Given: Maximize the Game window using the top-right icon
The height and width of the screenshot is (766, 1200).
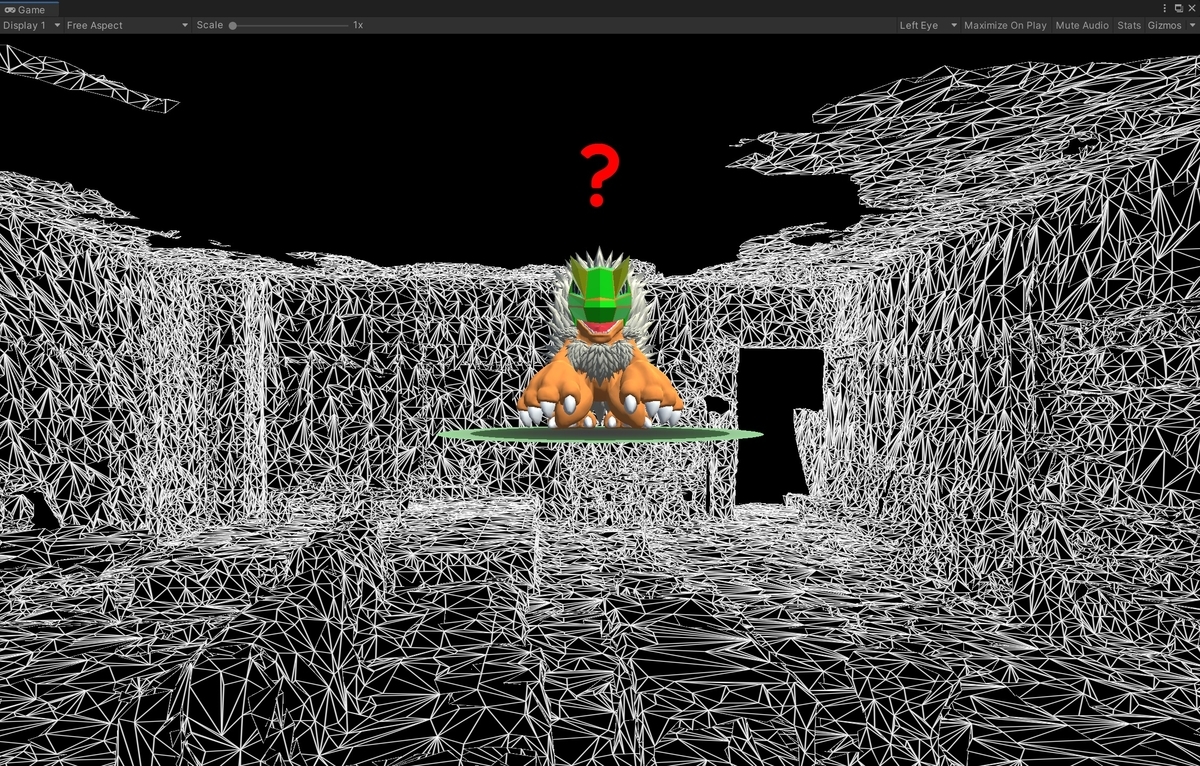Looking at the screenshot, I should coord(1178,8).
